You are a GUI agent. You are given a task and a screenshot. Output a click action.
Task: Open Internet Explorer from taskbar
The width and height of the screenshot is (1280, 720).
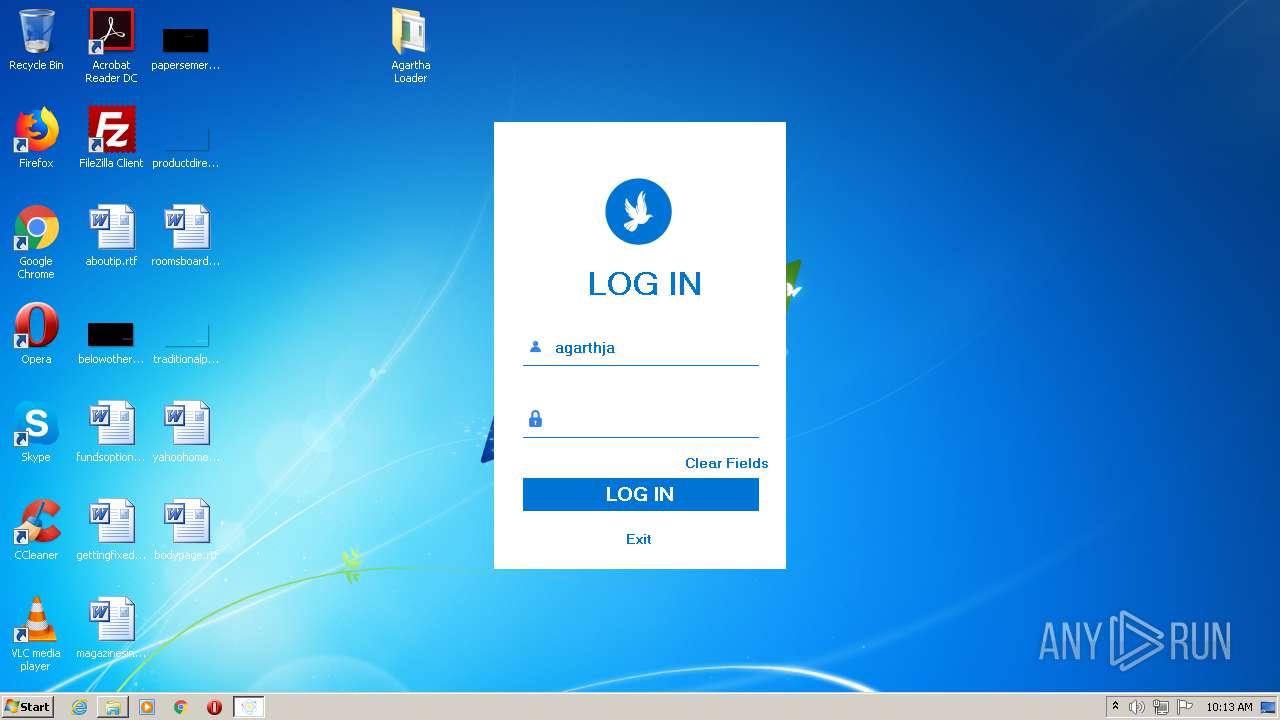click(79, 707)
